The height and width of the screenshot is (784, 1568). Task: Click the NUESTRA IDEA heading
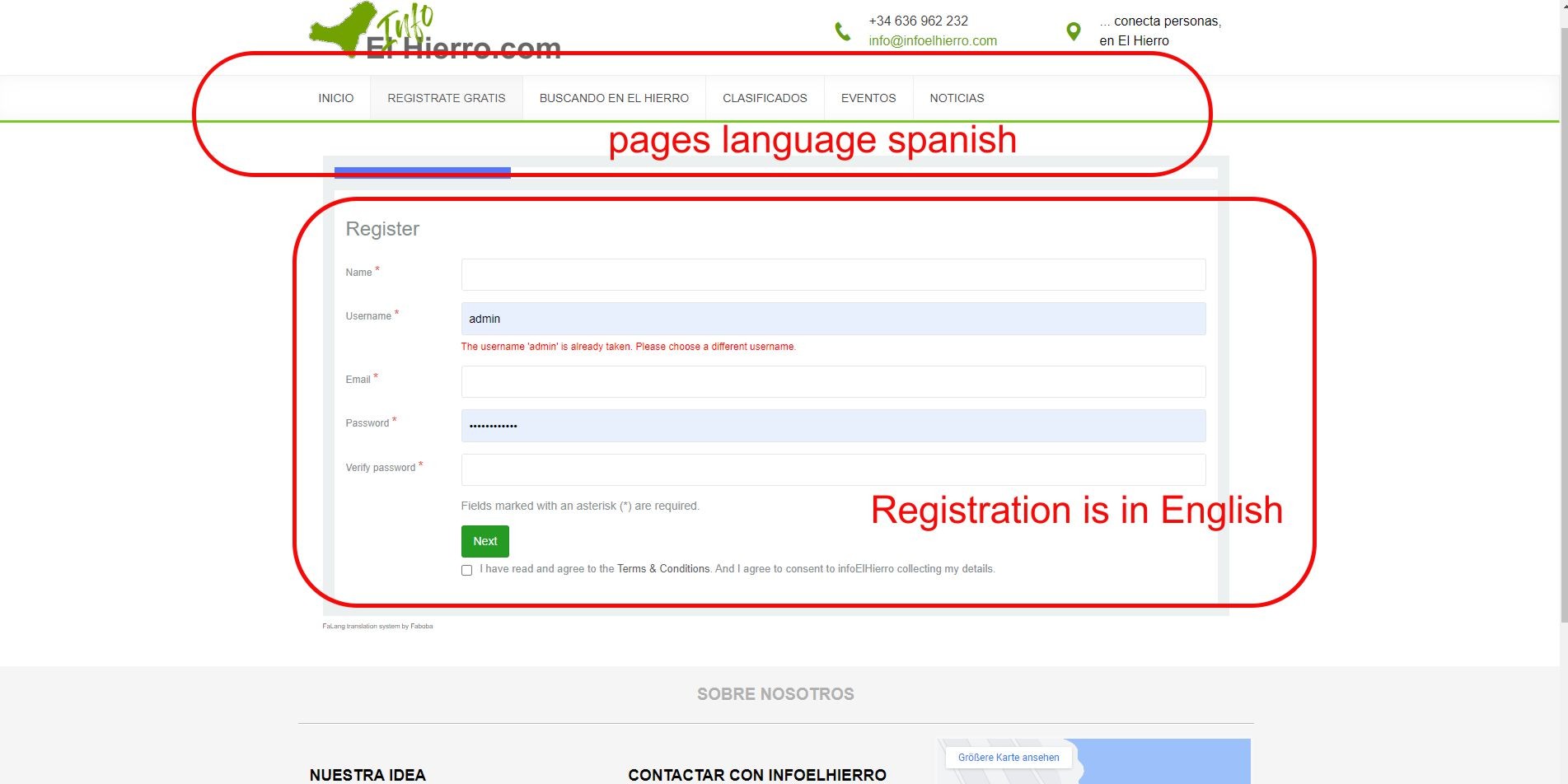pyautogui.click(x=367, y=775)
